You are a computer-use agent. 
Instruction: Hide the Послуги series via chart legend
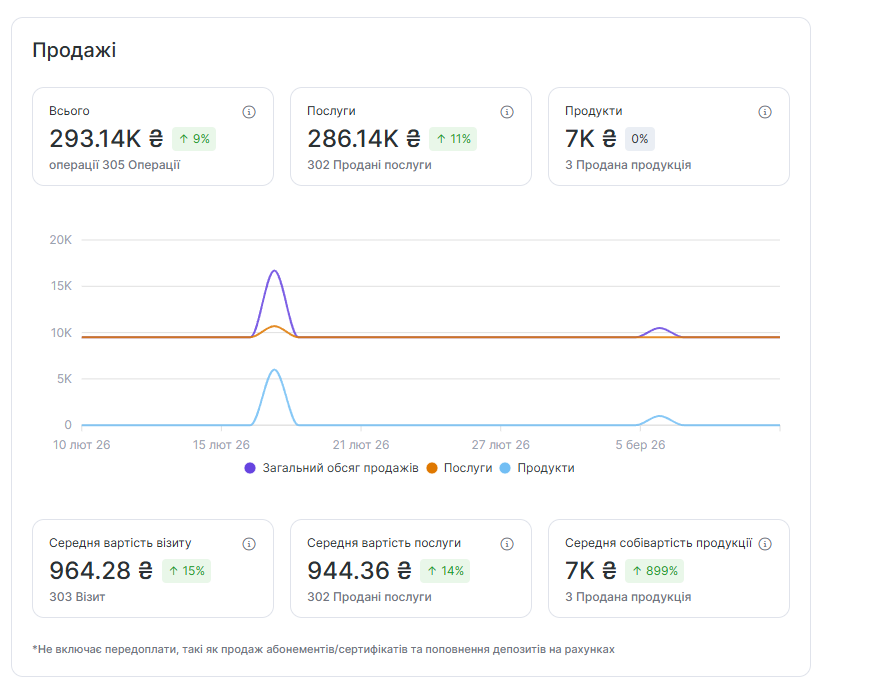tap(459, 468)
